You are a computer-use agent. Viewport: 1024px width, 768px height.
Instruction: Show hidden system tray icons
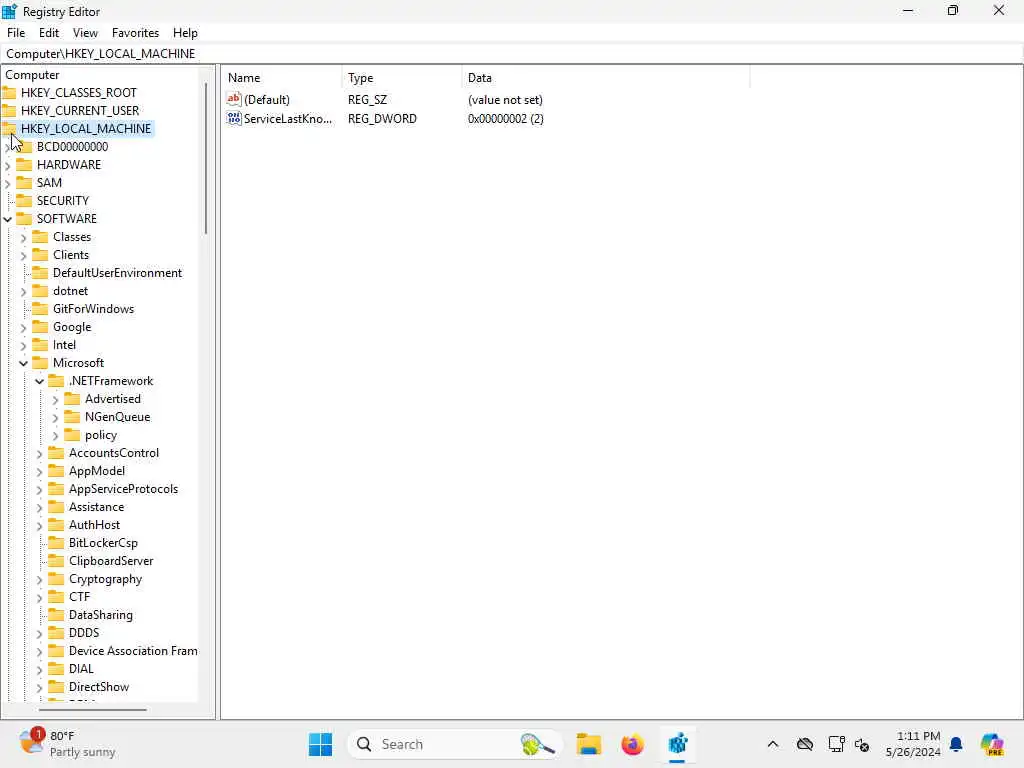pyautogui.click(x=773, y=744)
